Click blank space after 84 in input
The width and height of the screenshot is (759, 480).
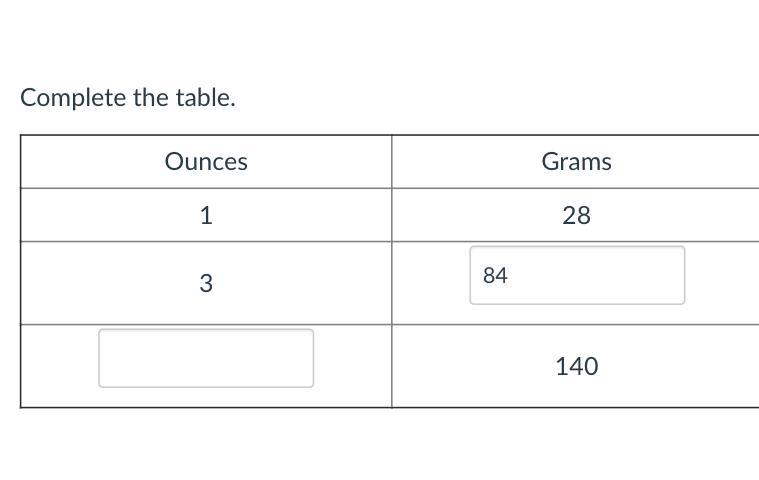595,275
